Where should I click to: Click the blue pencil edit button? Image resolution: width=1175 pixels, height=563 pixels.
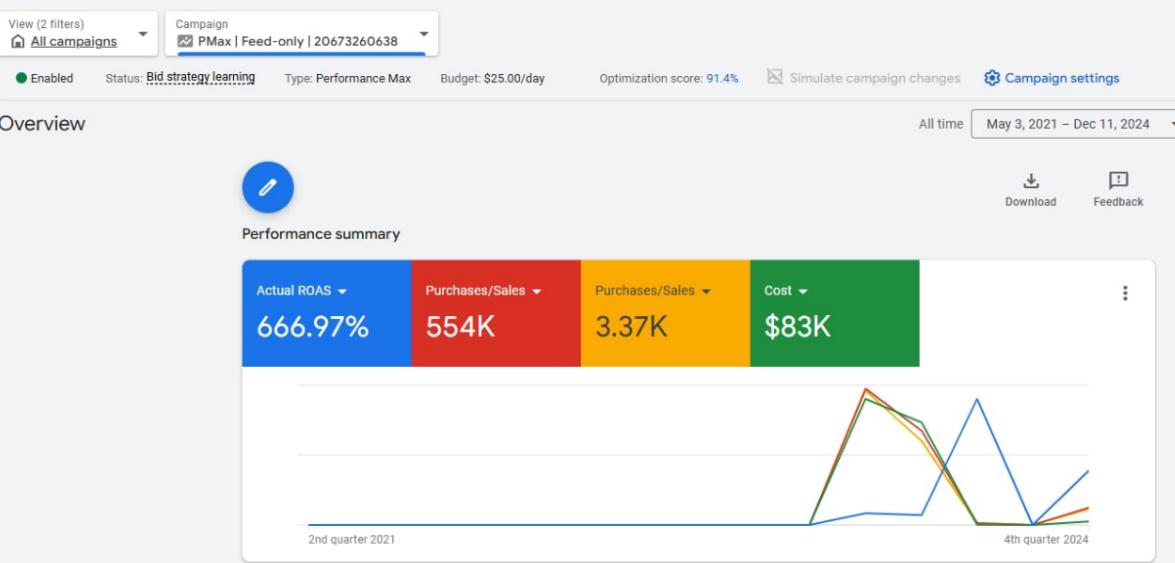268,187
